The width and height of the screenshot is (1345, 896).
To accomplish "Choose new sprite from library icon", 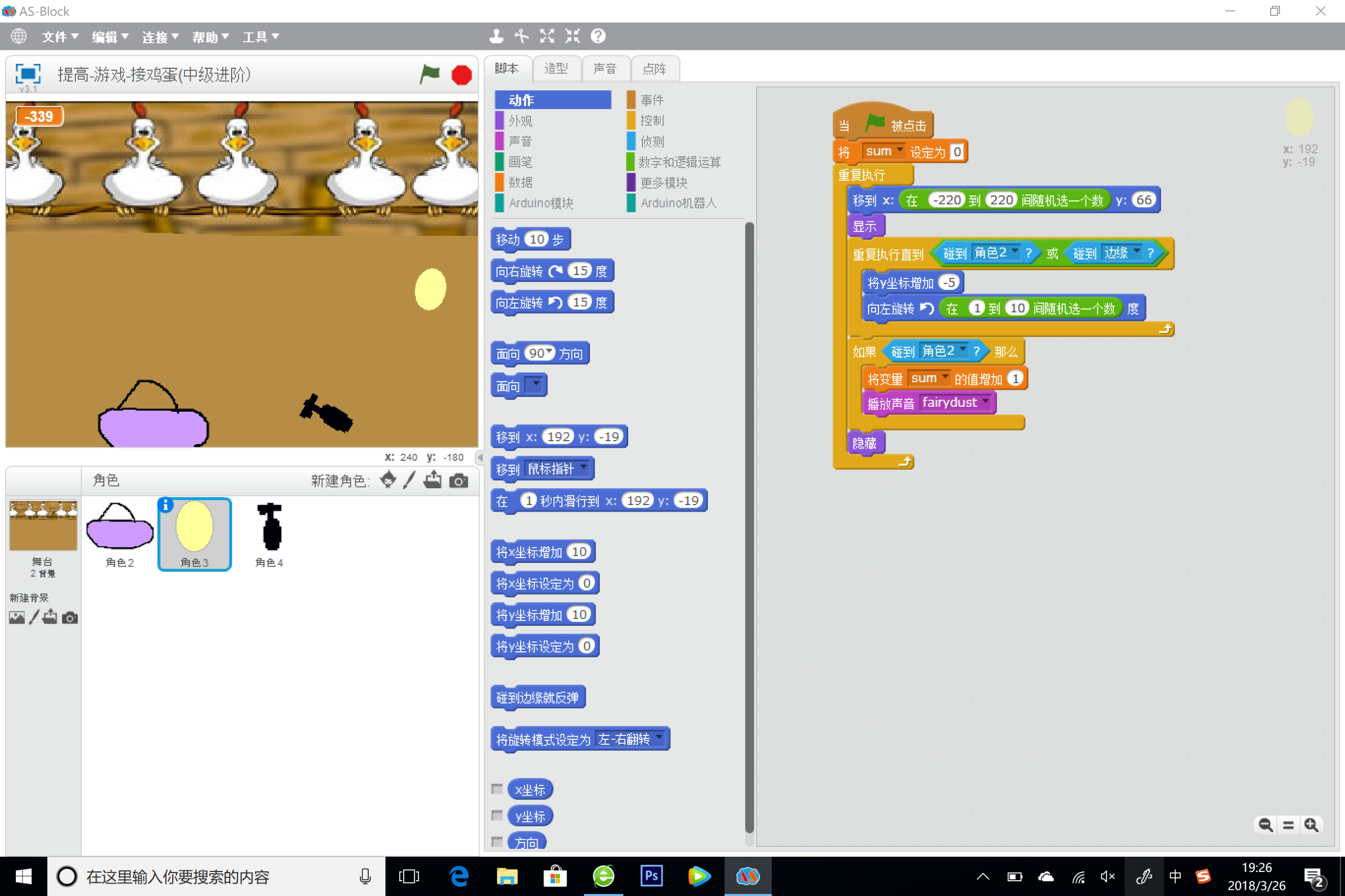I will [388, 480].
